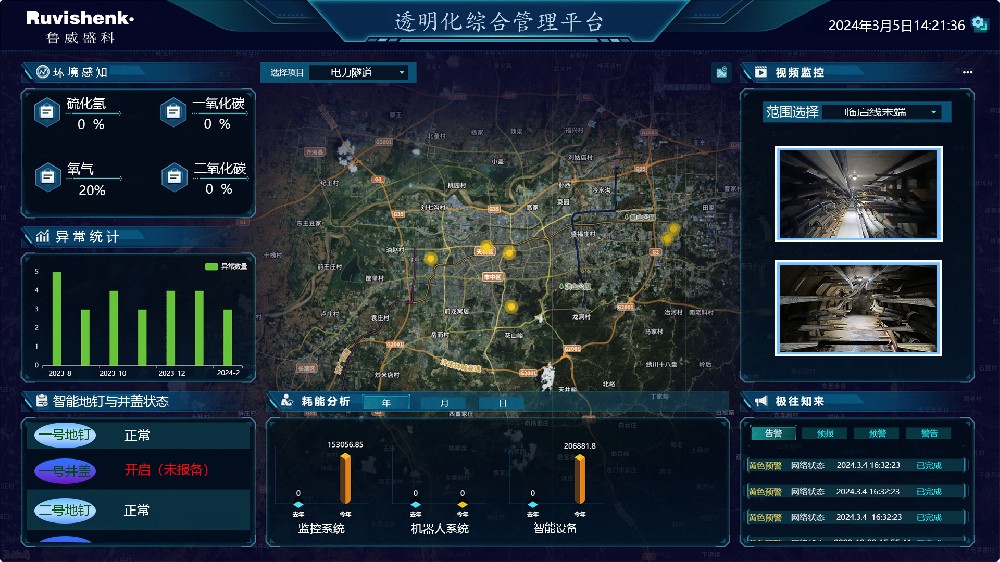Toggle the 异常数量 legend in the chart
The height and width of the screenshot is (562, 1000).
226,267
